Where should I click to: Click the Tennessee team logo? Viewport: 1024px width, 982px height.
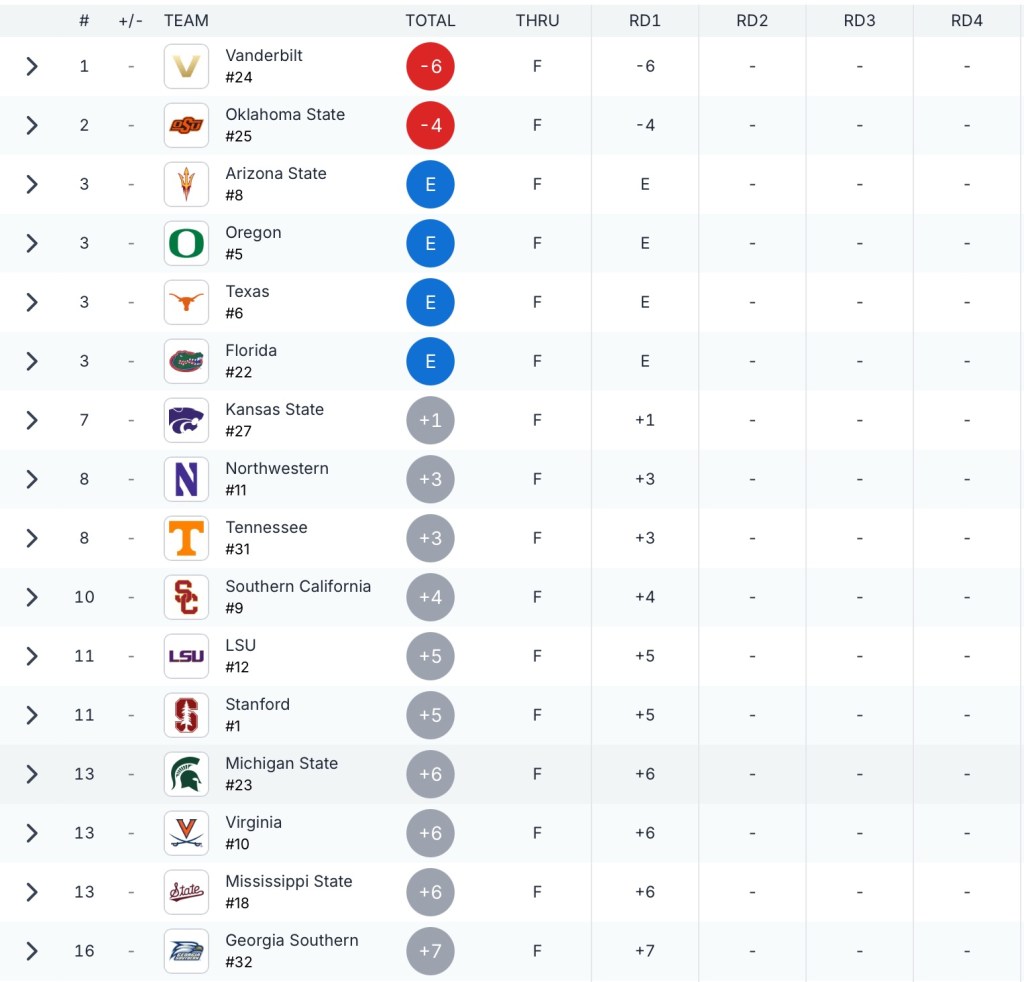pyautogui.click(x=186, y=538)
